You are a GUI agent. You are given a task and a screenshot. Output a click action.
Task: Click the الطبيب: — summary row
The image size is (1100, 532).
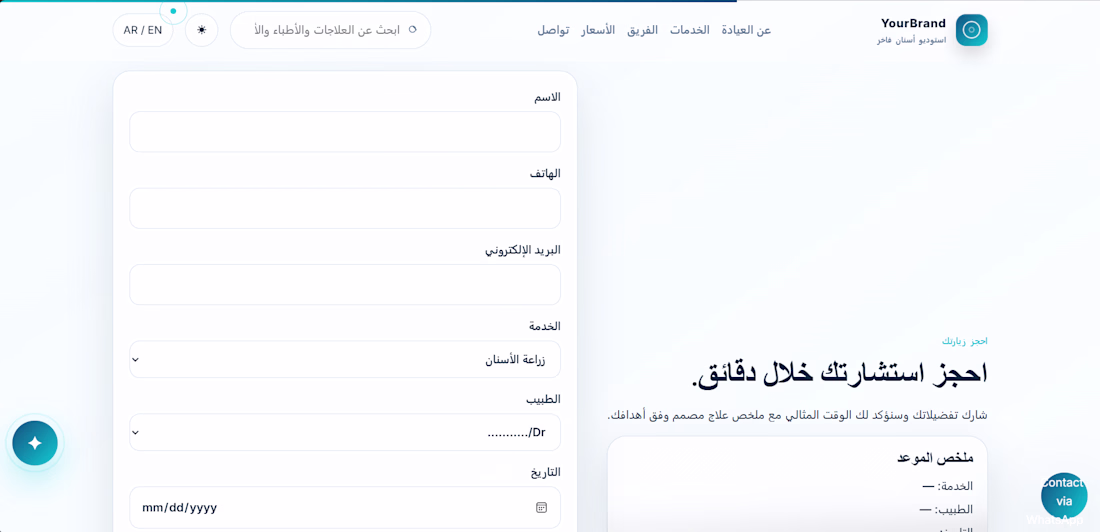(946, 510)
